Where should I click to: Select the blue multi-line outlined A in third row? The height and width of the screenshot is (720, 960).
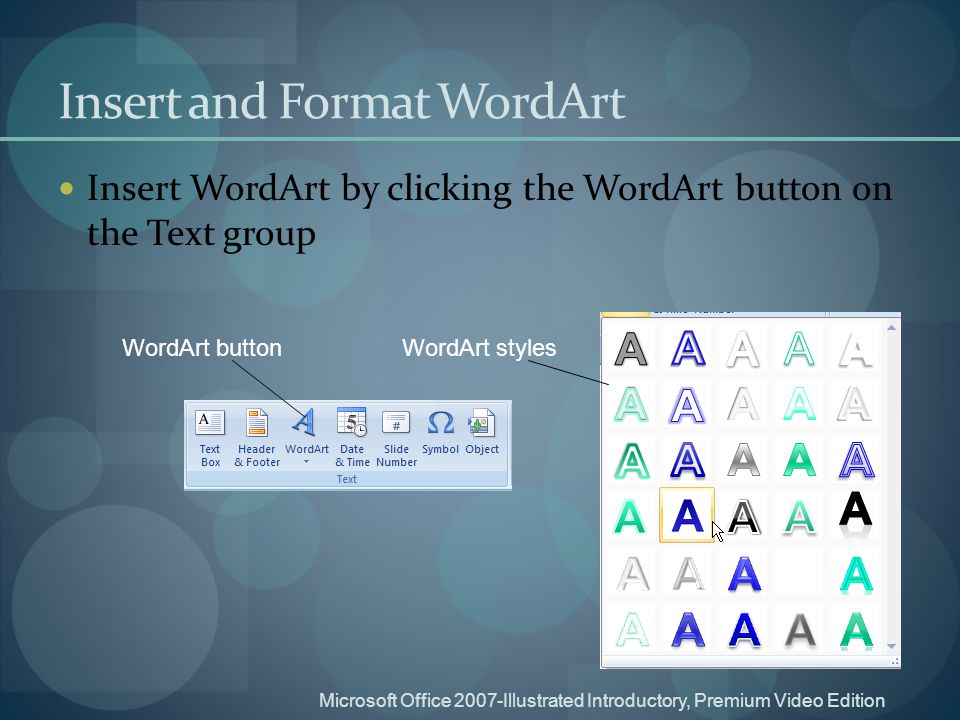click(x=855, y=460)
